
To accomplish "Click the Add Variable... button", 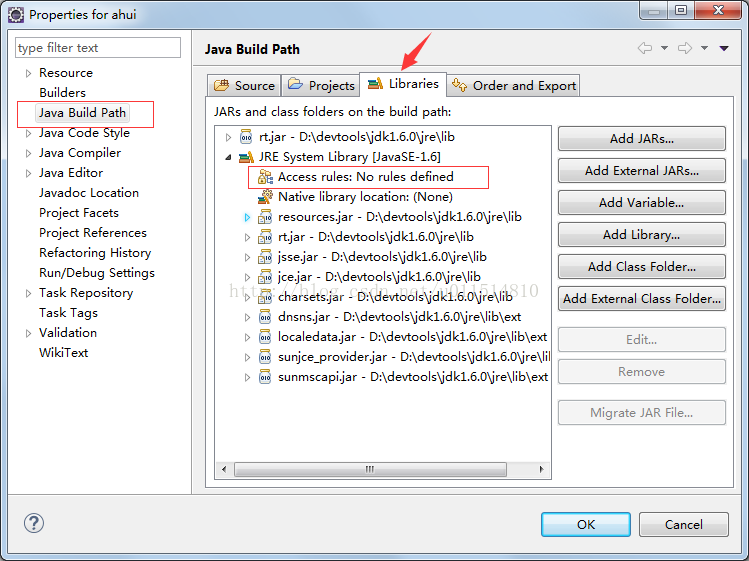I will click(642, 203).
